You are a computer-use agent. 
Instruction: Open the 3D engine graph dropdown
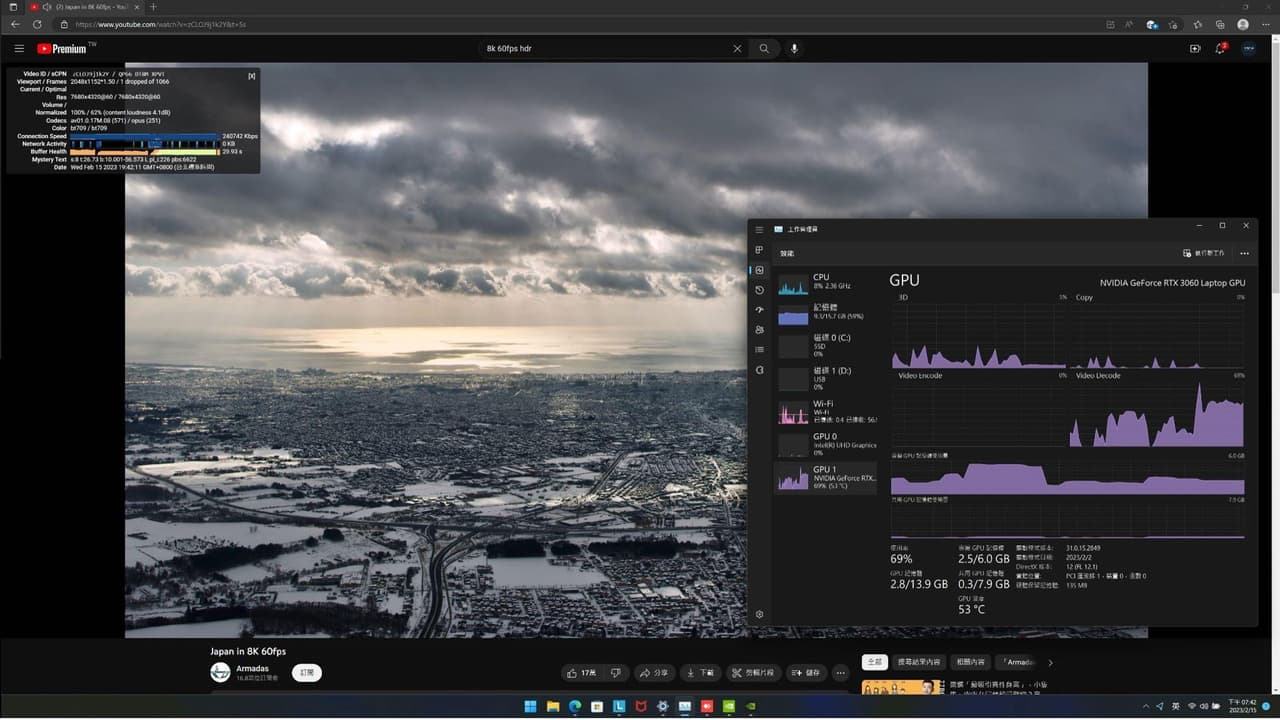904,297
